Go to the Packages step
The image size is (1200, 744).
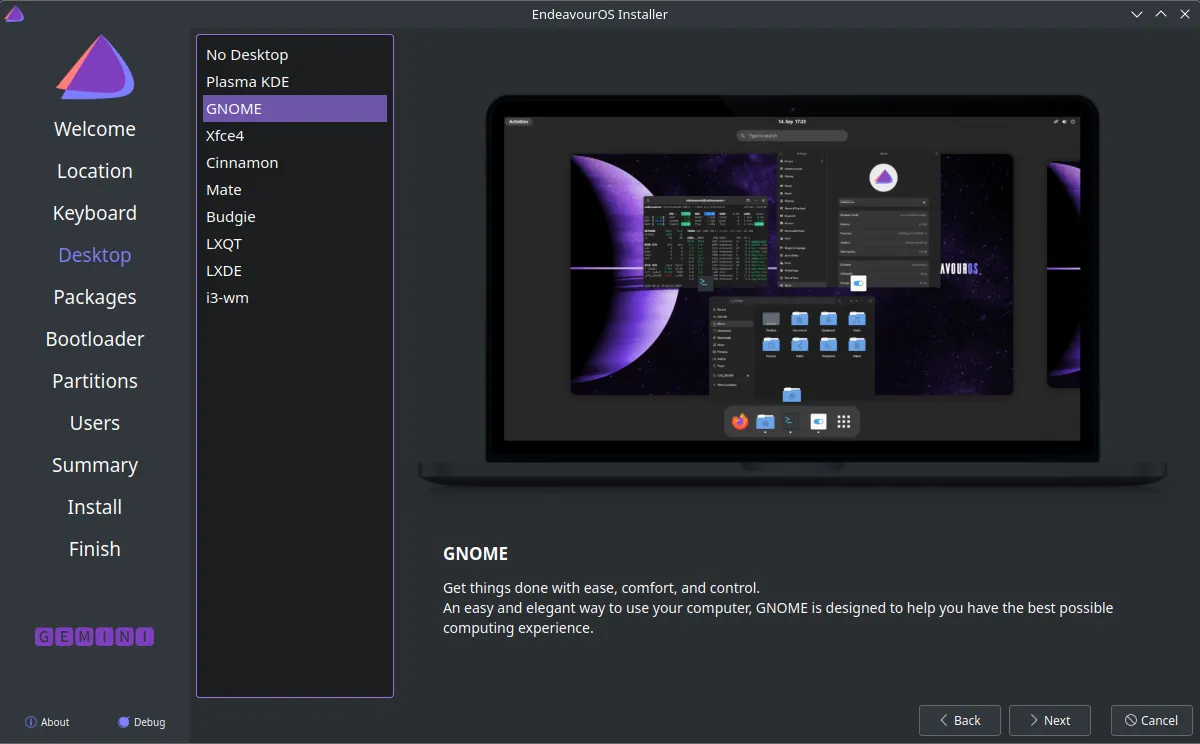click(95, 297)
